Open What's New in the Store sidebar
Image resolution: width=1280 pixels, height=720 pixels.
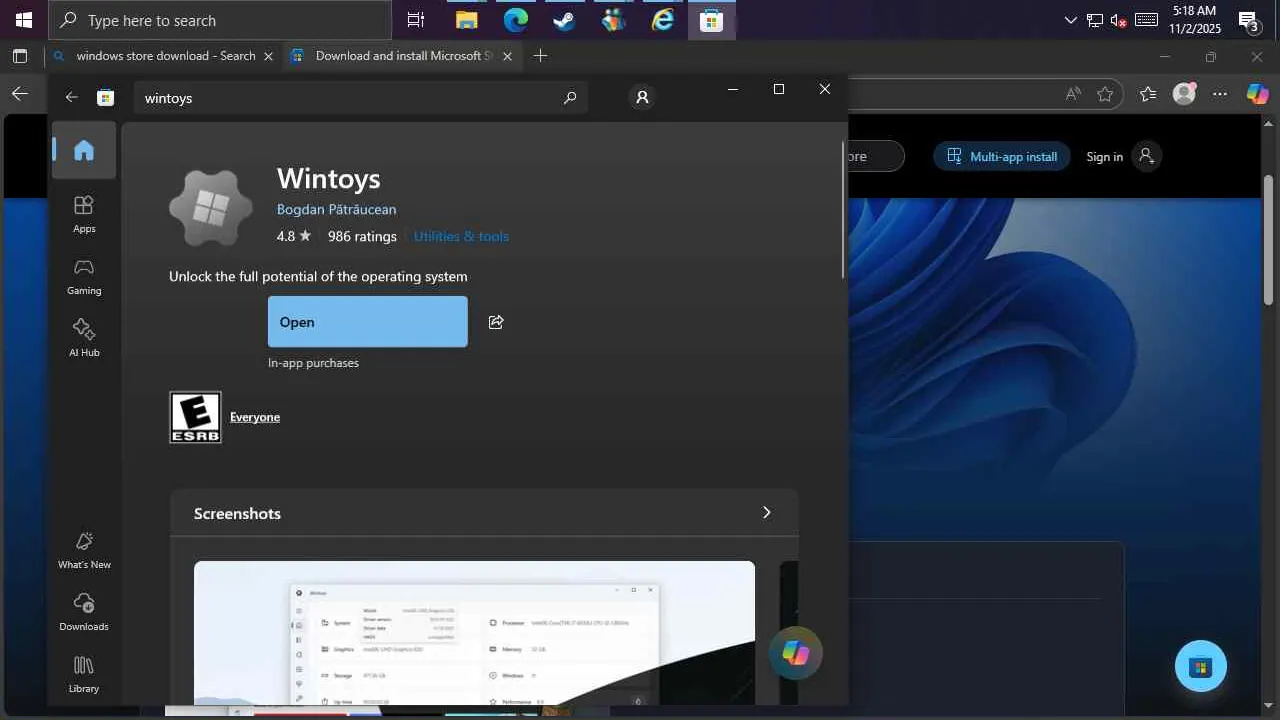tap(84, 550)
